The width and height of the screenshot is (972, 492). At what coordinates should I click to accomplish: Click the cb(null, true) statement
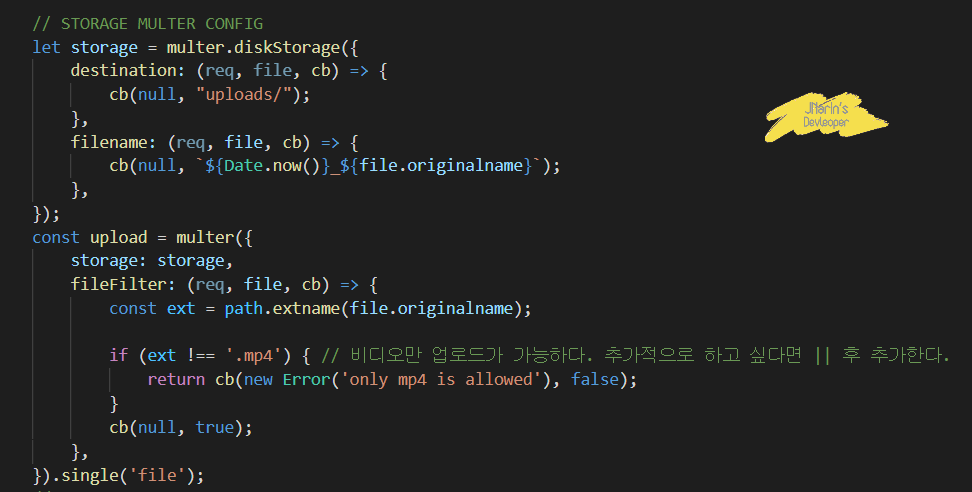pyautogui.click(x=181, y=428)
